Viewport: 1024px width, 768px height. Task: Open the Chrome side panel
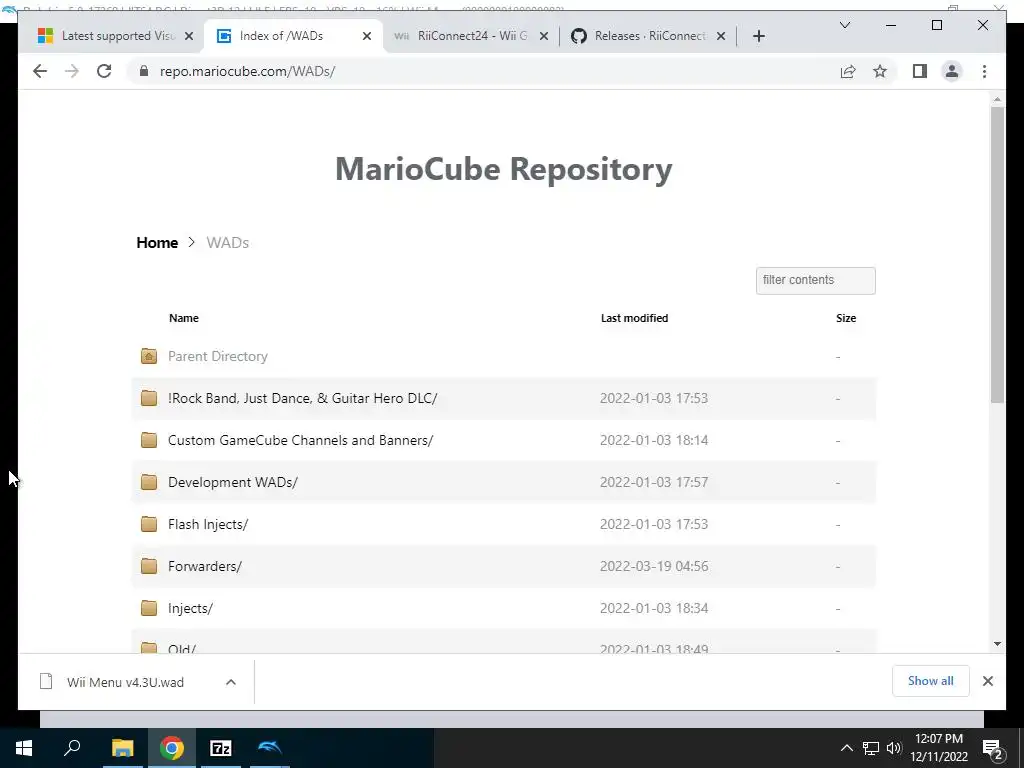[920, 71]
